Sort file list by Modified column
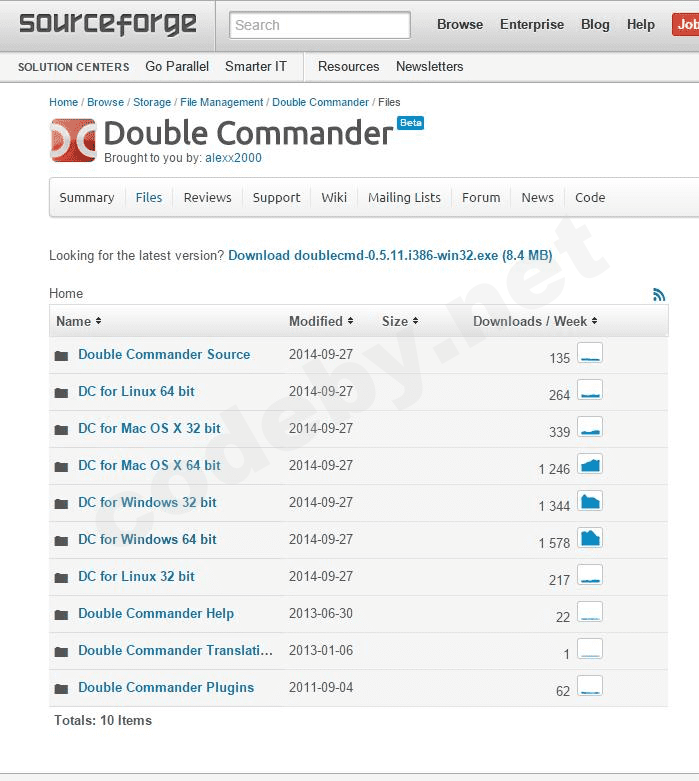Viewport: 699px width, 781px height. [x=321, y=321]
